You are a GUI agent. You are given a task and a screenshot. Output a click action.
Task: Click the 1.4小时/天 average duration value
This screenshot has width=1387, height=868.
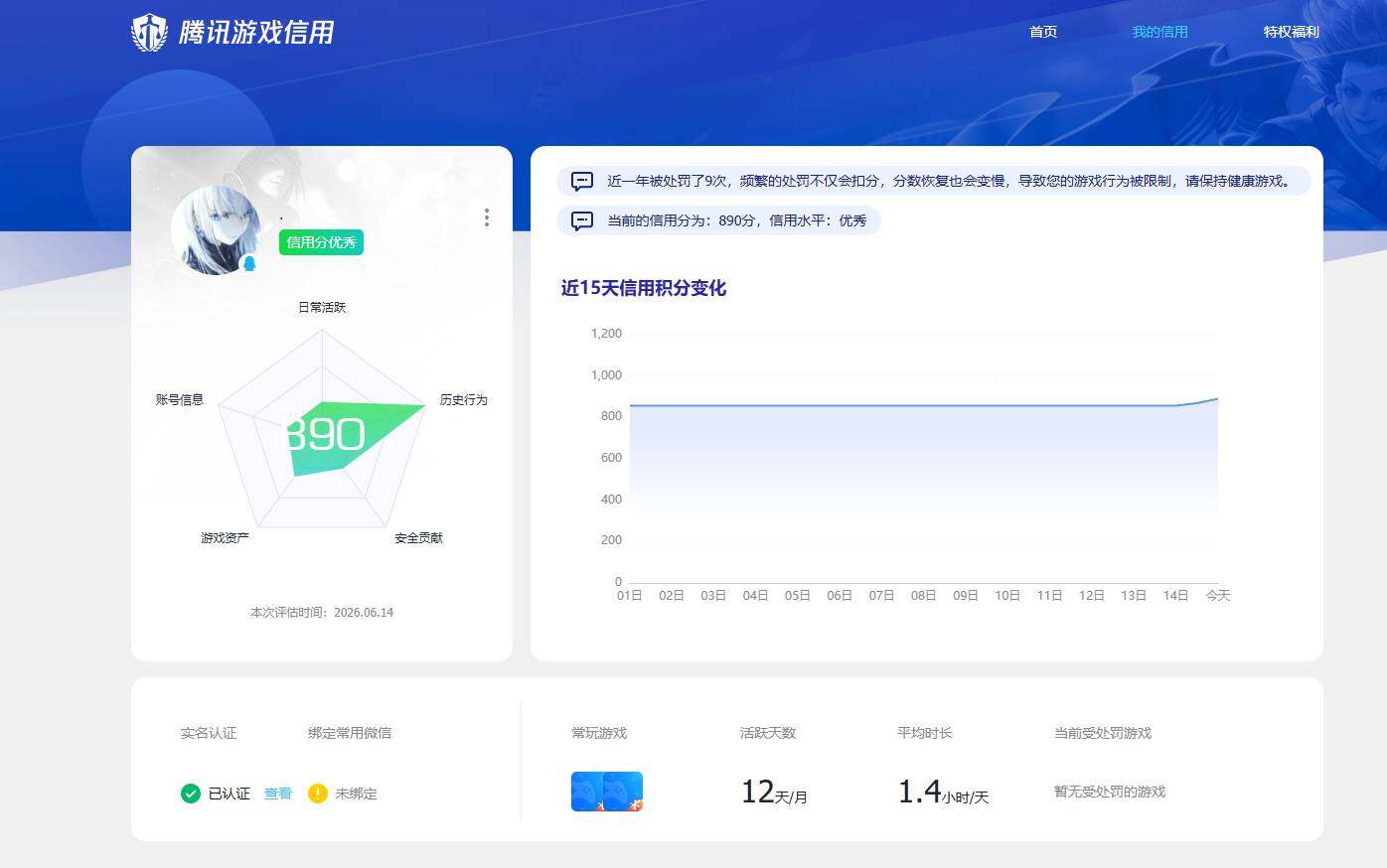tap(943, 793)
